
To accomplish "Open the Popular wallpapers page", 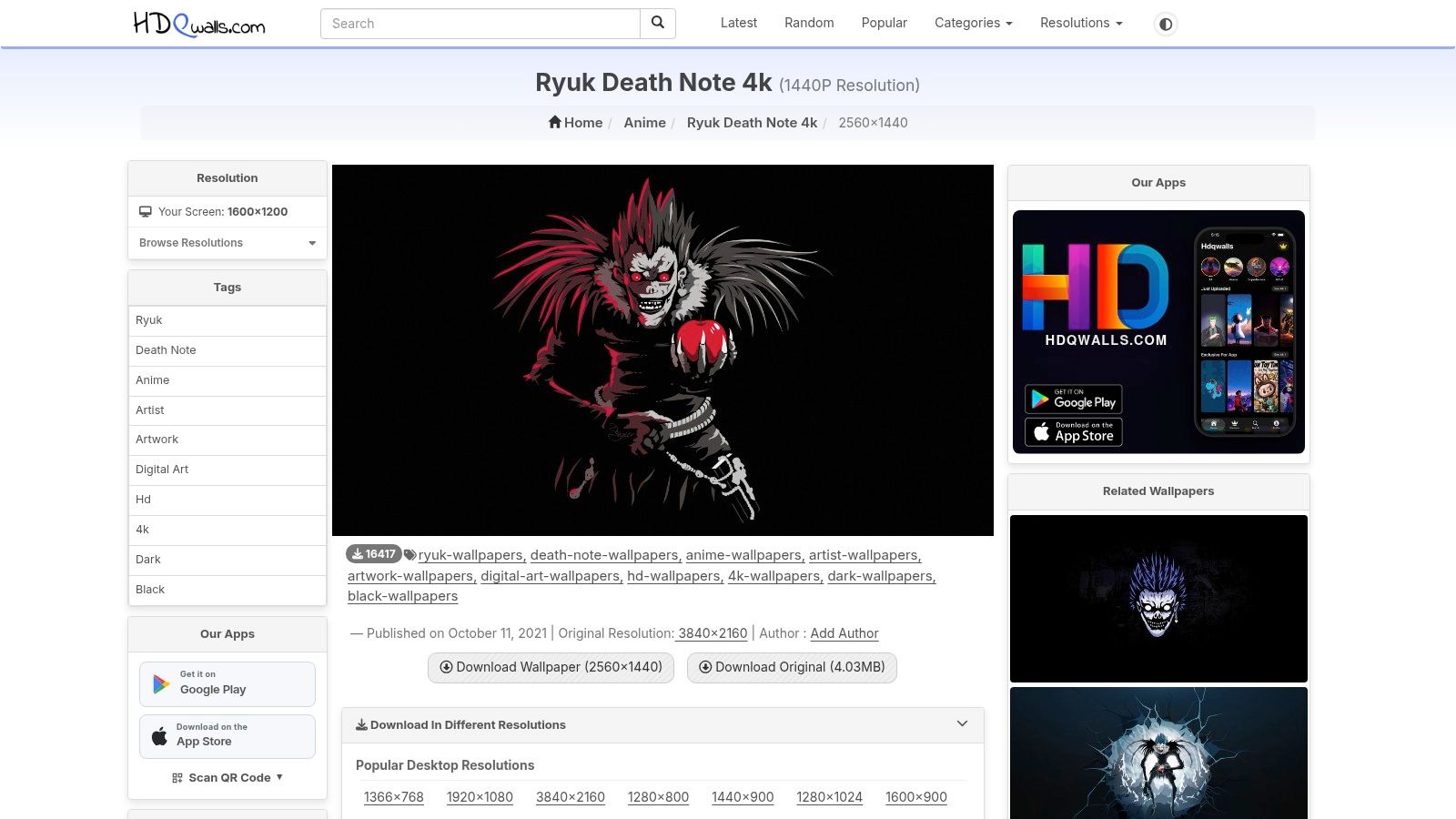I will click(x=884, y=23).
